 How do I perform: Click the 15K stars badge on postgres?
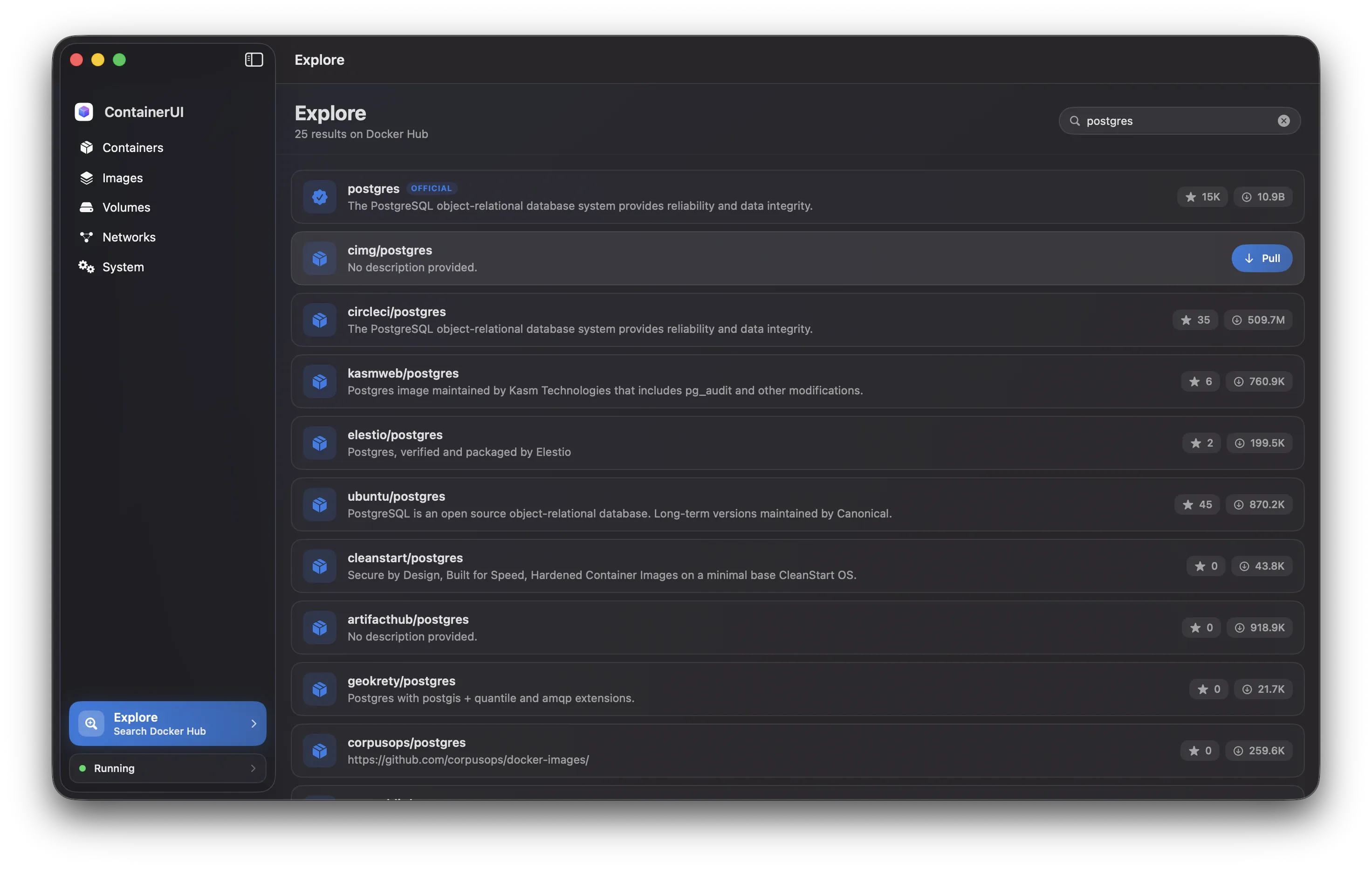[1202, 197]
